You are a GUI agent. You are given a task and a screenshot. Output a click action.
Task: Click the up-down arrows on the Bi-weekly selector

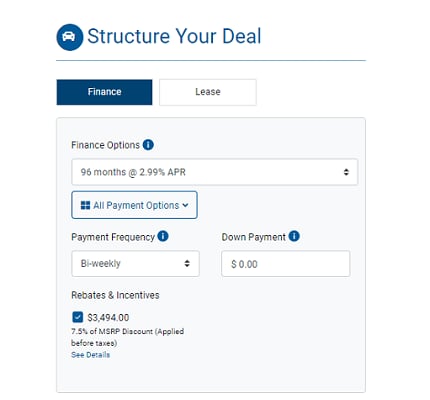click(x=187, y=264)
